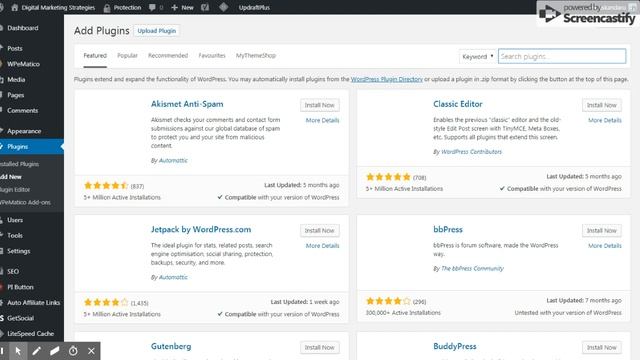640x360 pixels.
Task: Open WPeMatico Add-ons submenu item
Action: (25, 202)
